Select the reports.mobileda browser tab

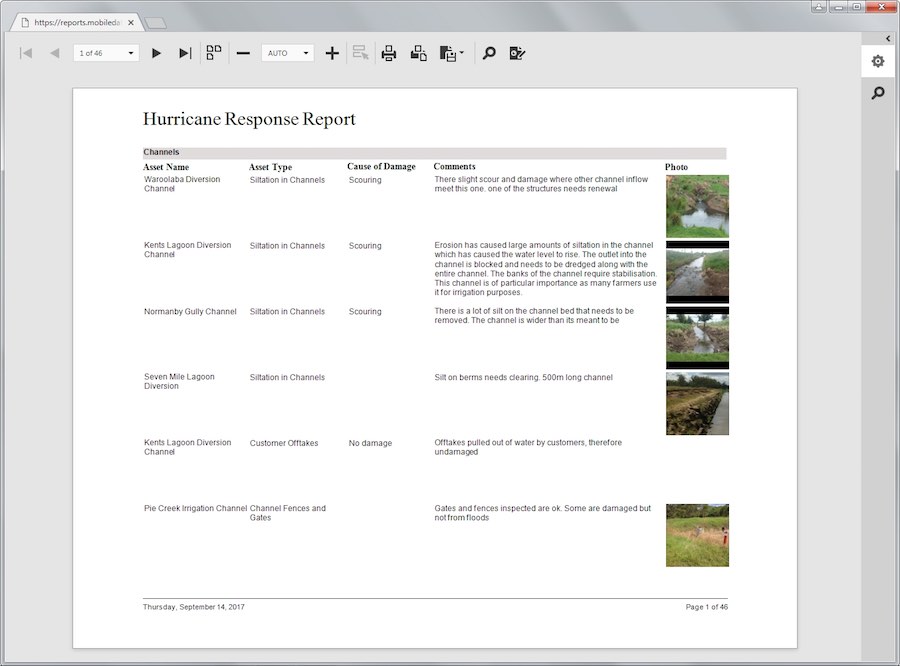[75, 22]
